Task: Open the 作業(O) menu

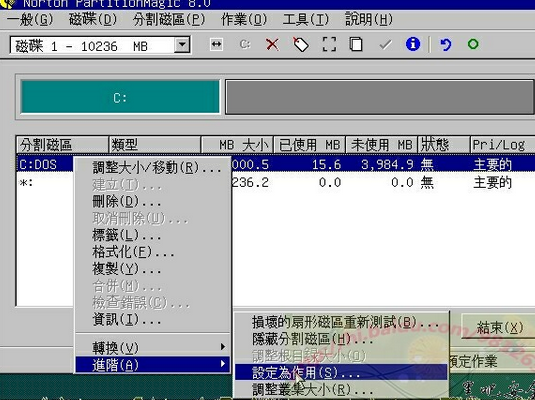Action: (244, 19)
